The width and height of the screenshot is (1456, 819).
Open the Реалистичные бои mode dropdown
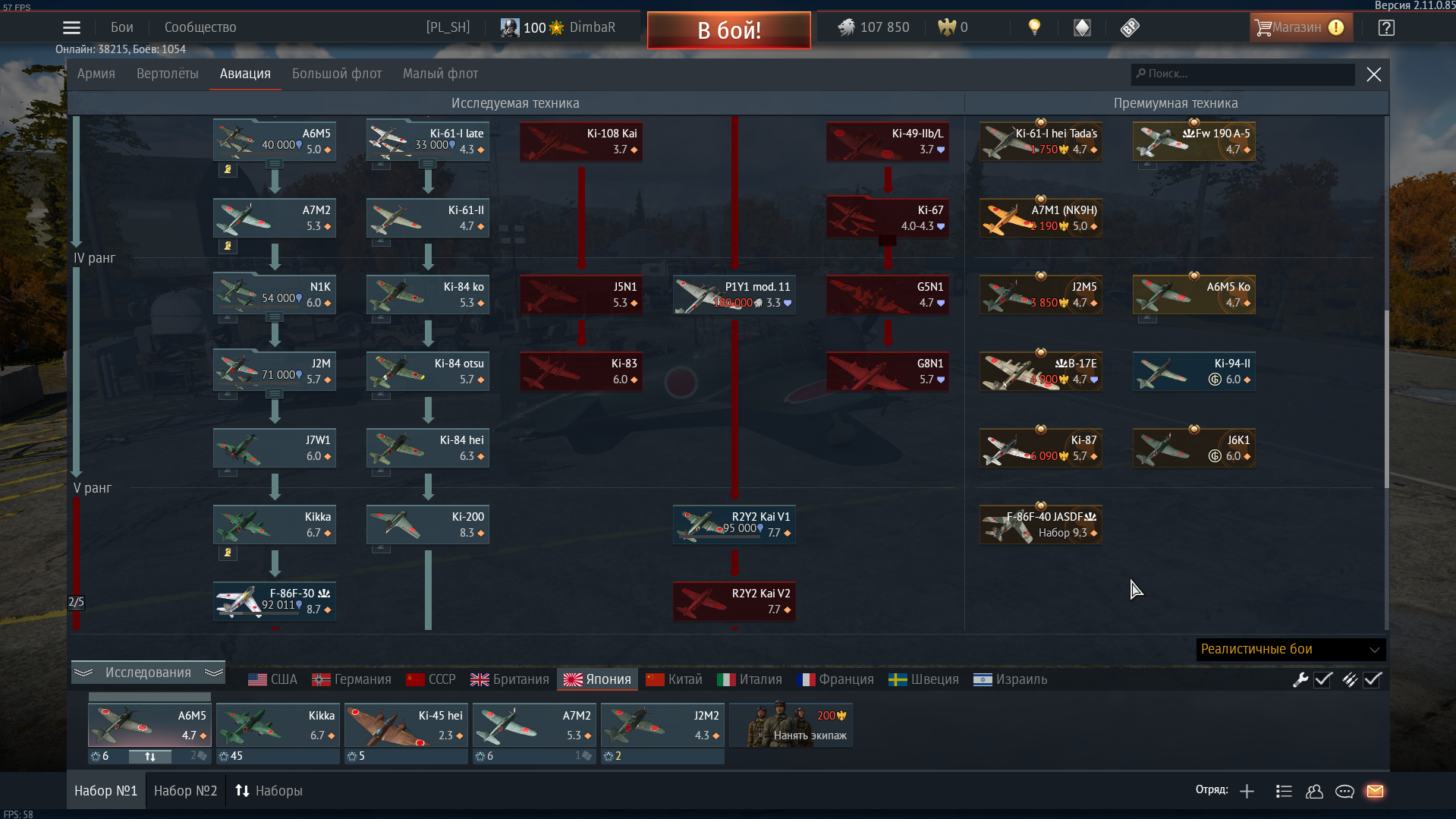point(1291,649)
